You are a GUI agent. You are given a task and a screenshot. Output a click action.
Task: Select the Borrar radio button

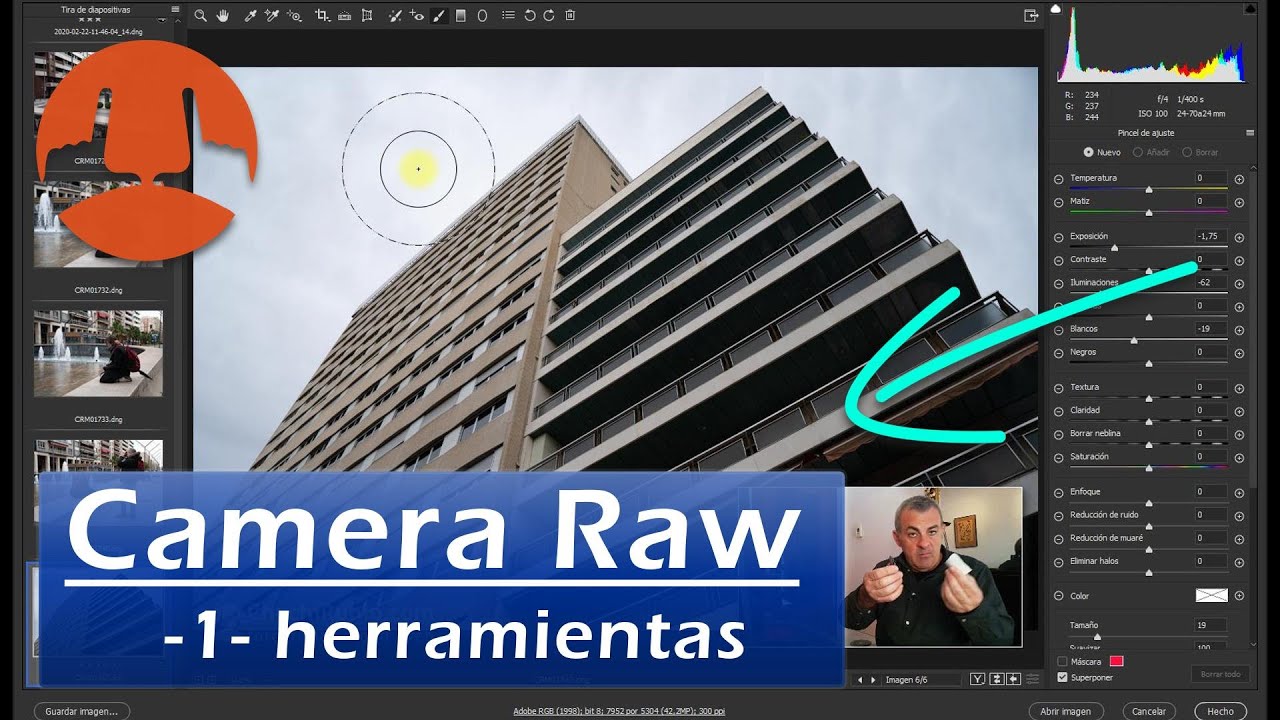(x=1187, y=152)
